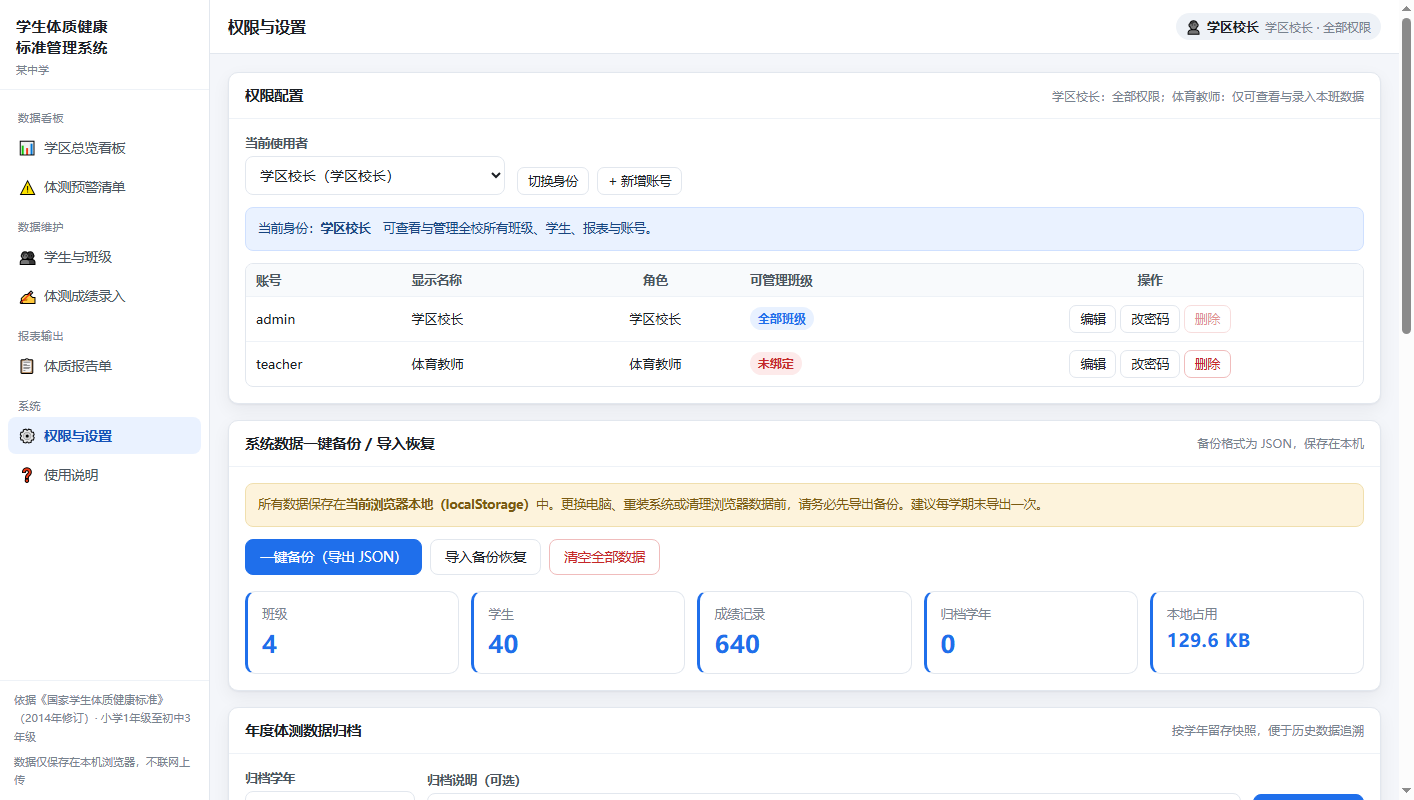Click the warning triangle icon beside 体测预警清单

point(27,187)
